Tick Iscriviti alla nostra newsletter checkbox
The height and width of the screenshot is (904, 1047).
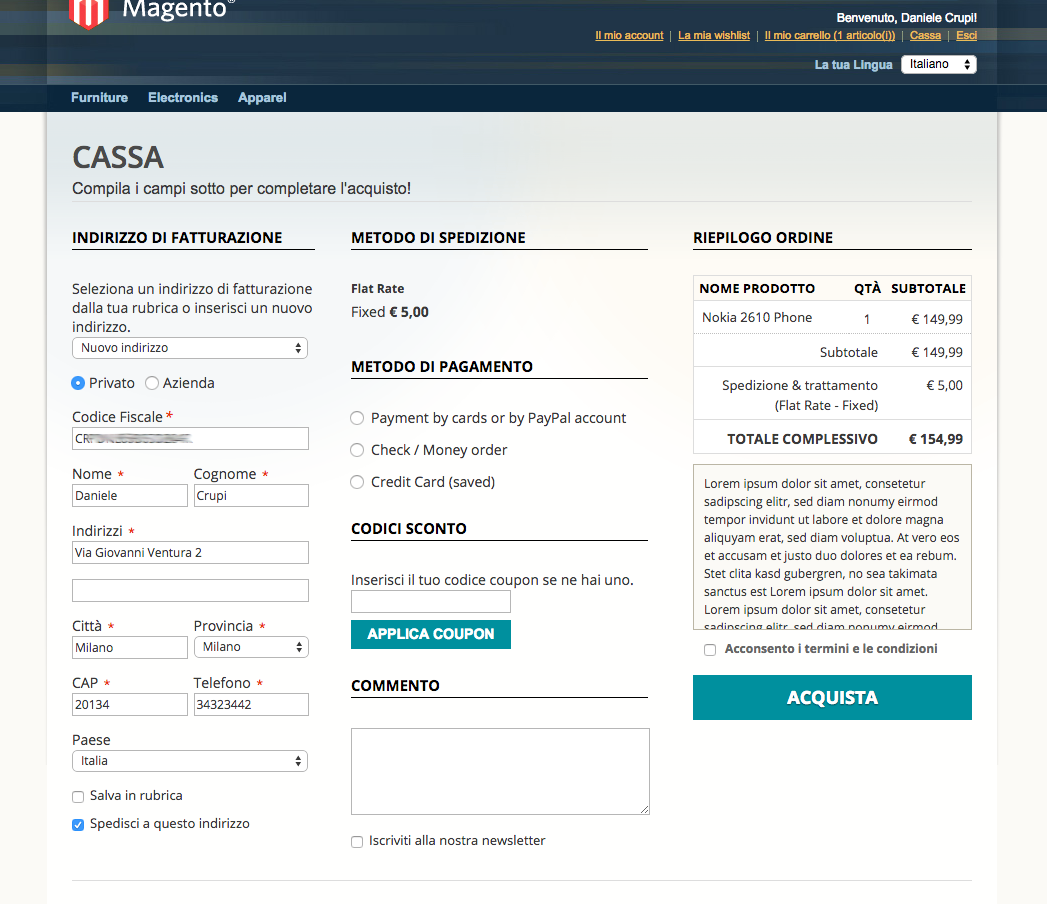pyautogui.click(x=357, y=842)
